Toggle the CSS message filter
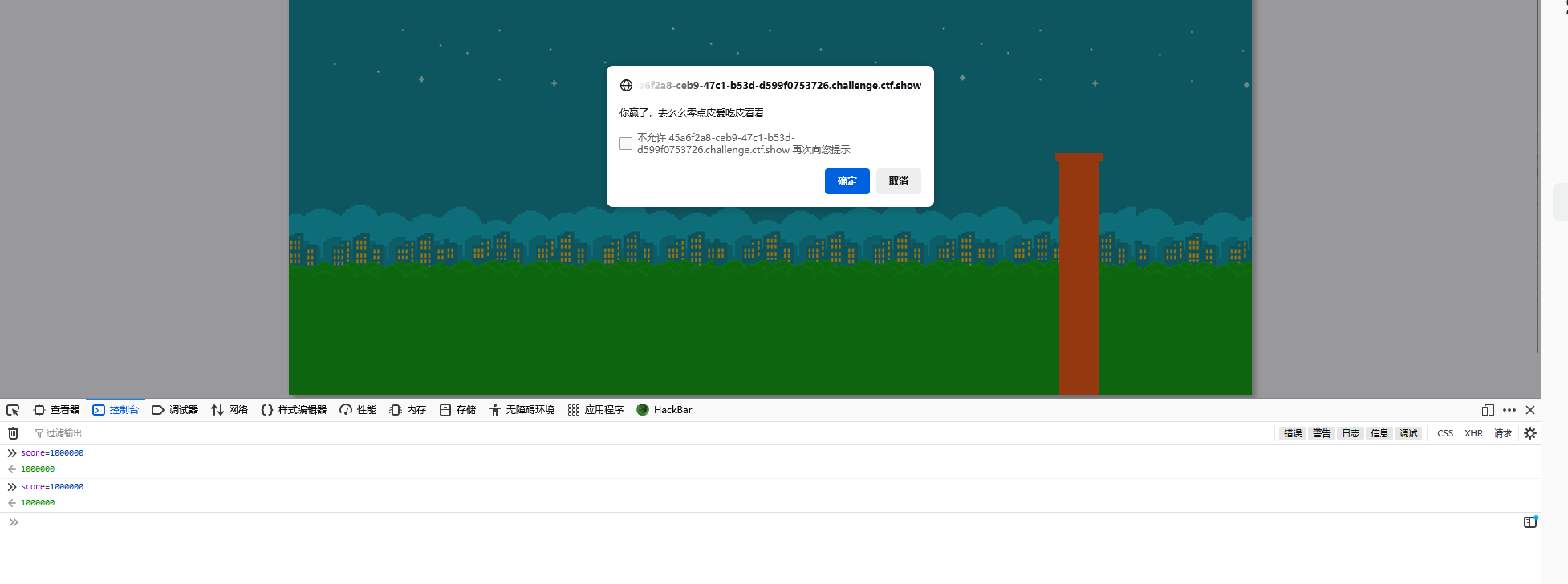This screenshot has width=1568, height=584. 1445,433
